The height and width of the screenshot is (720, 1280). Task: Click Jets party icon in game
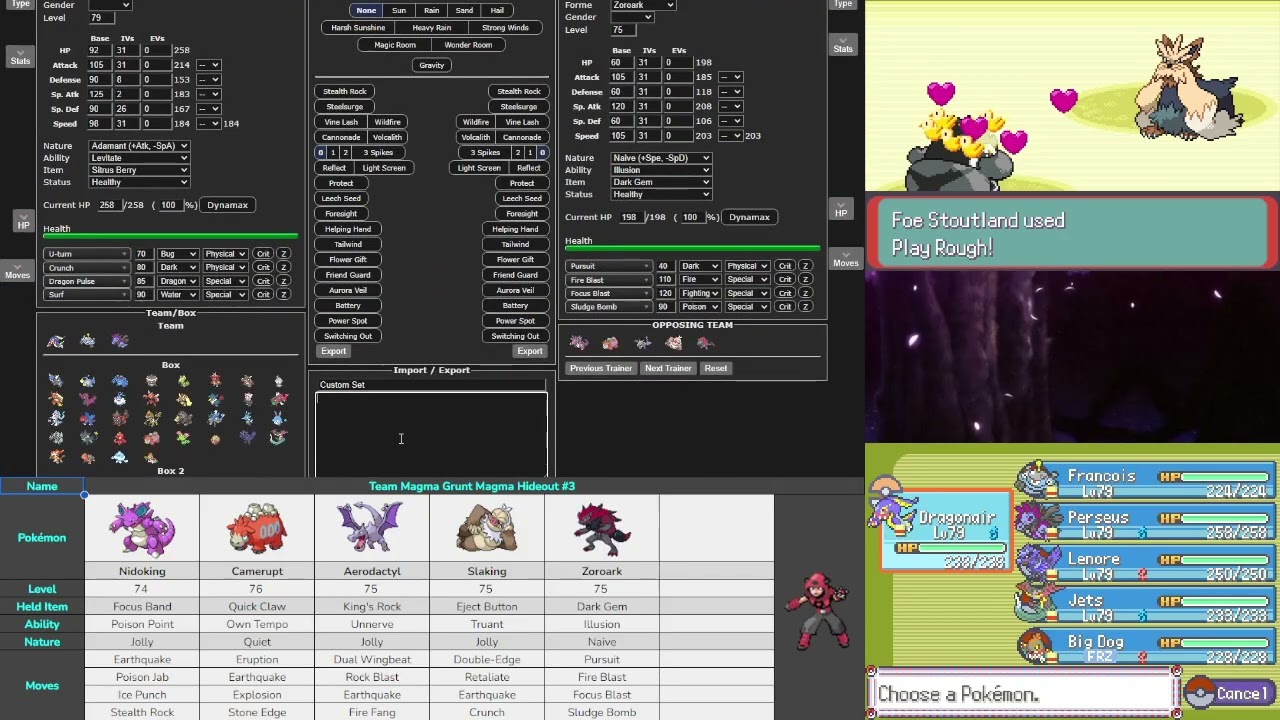pyautogui.click(x=1038, y=603)
